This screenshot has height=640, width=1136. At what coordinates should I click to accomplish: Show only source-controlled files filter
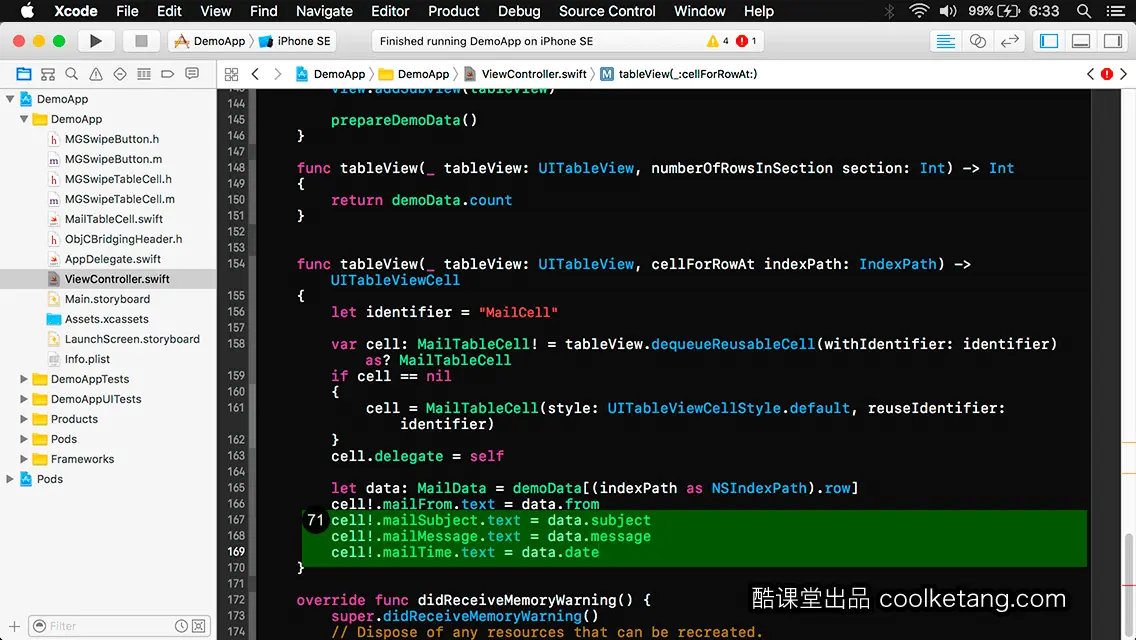click(199, 626)
